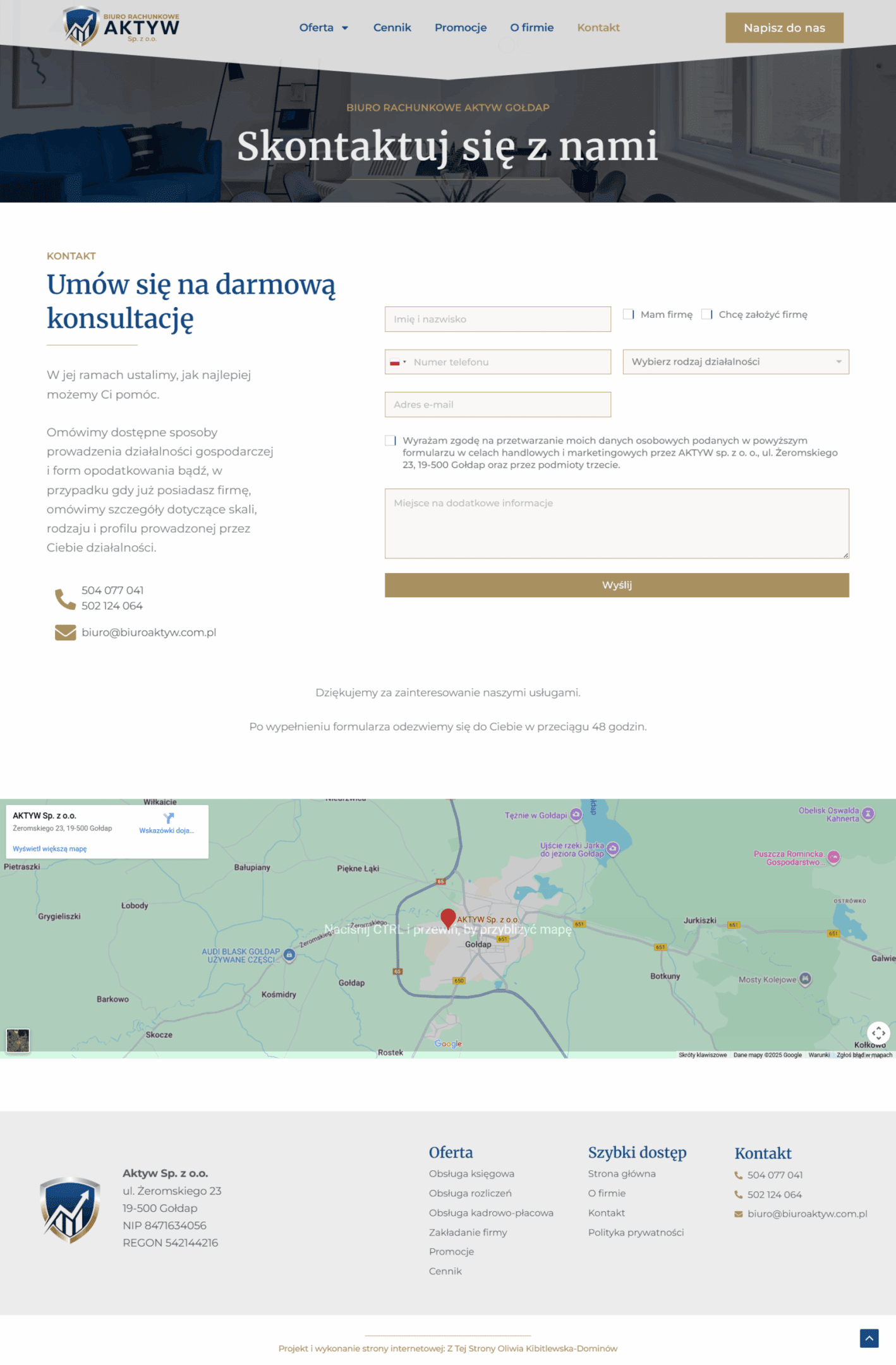
Task: Toggle the satellite view map thumbnail
Action: (18, 1040)
